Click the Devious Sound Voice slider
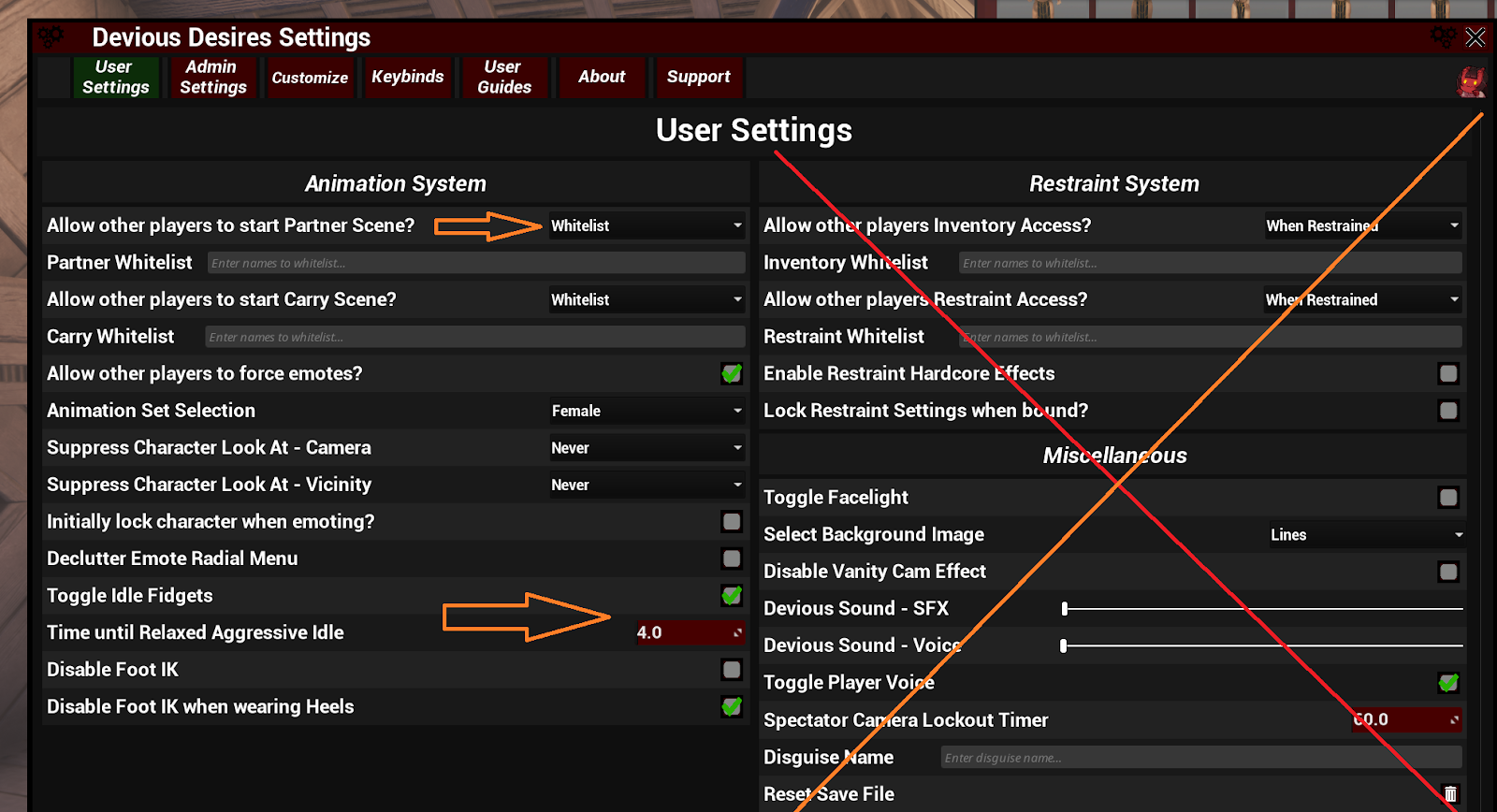 pyautogui.click(x=1262, y=645)
